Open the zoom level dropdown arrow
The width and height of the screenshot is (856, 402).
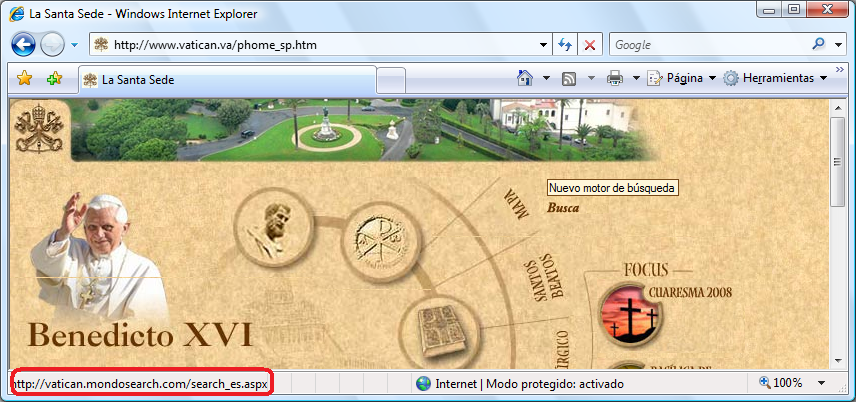(821, 383)
